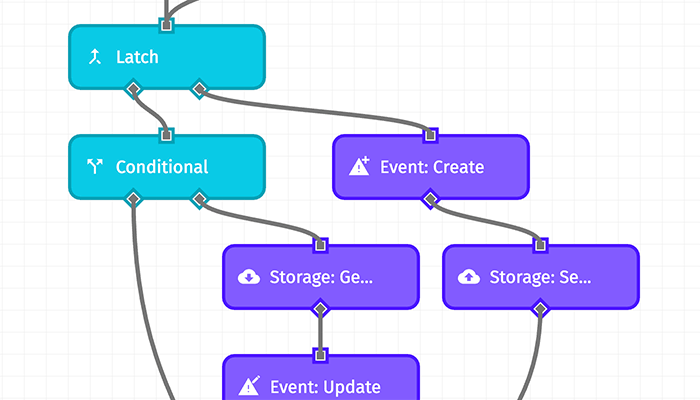
Task: Click the Storage: Ge... input port
Action: [x=320, y=245]
